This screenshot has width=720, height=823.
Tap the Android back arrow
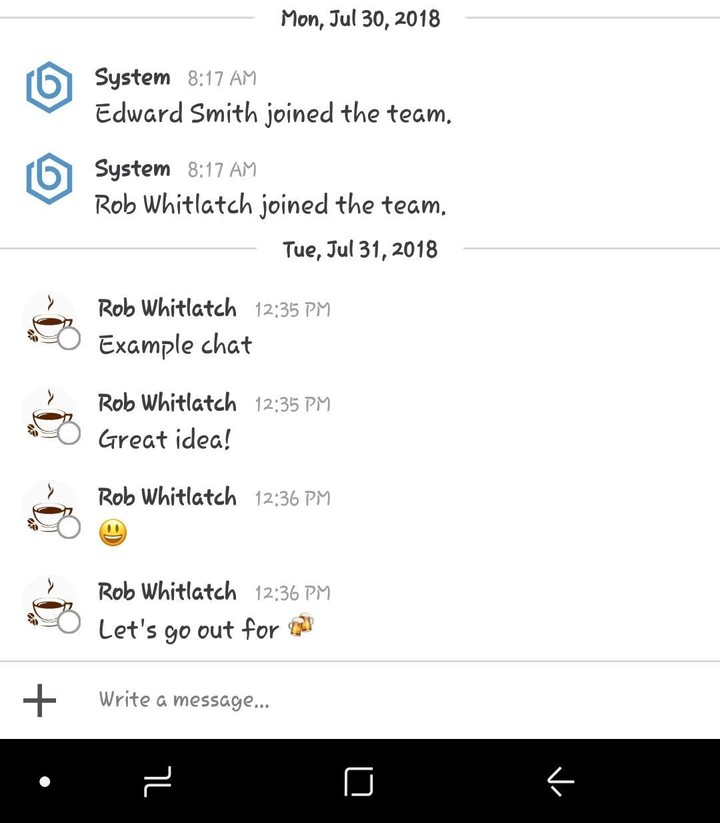[x=560, y=782]
